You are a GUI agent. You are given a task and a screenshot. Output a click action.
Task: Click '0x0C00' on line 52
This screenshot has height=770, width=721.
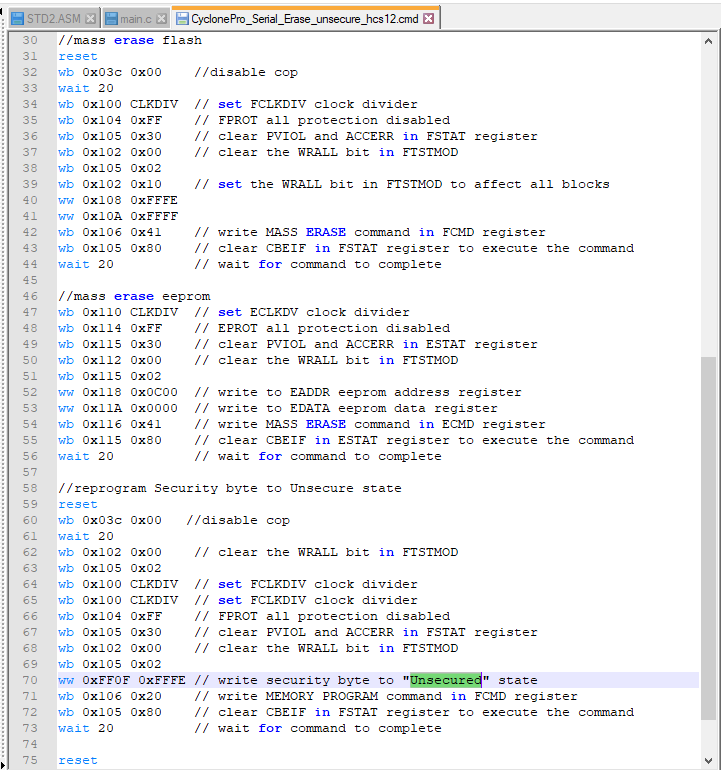[x=154, y=392]
